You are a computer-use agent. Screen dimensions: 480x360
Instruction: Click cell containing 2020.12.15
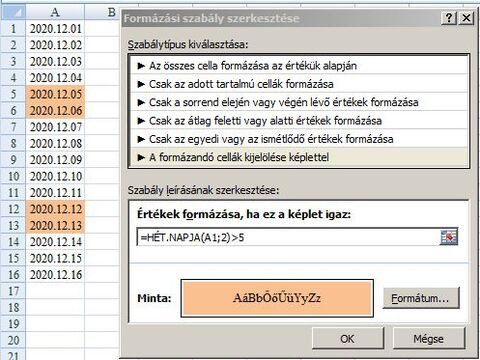[x=55, y=258]
